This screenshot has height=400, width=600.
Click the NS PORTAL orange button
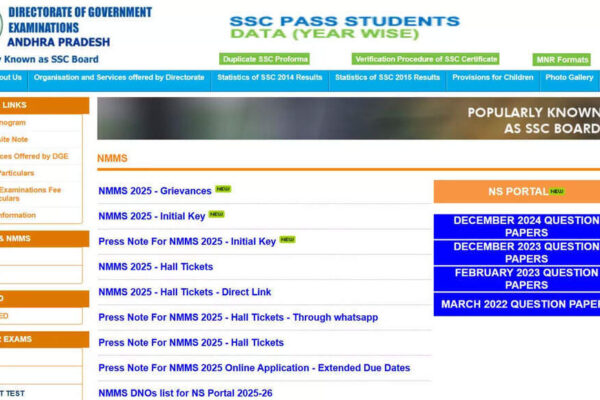[x=517, y=191]
